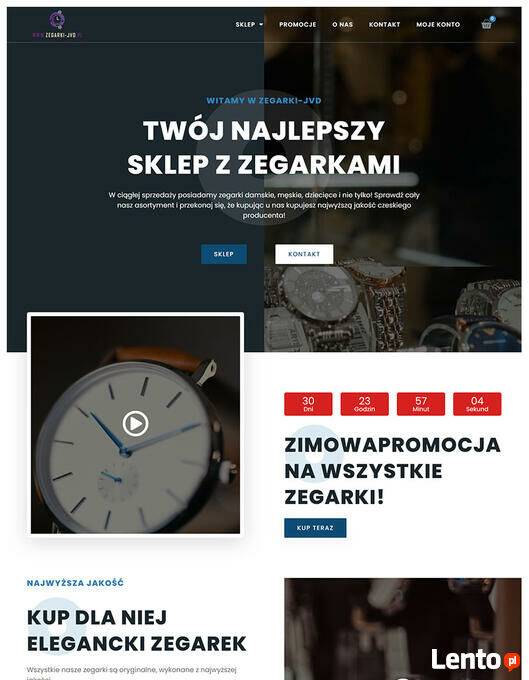Open MOJE KONTO account page
This screenshot has width=529, height=680.
point(438,24)
